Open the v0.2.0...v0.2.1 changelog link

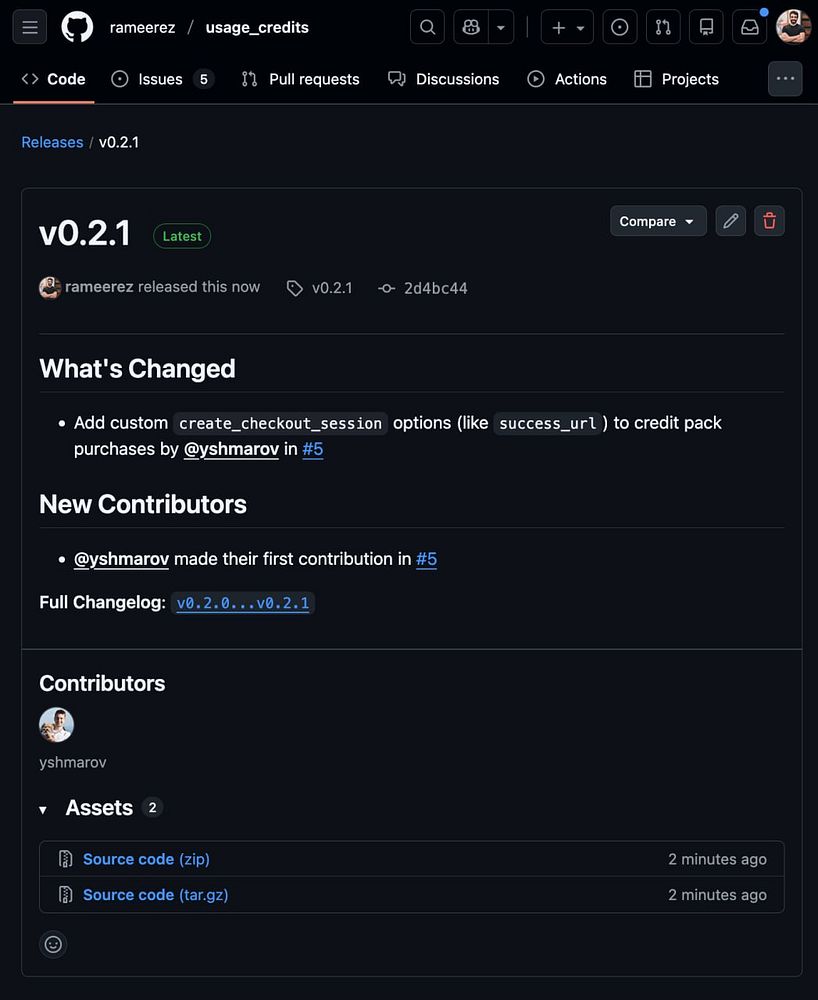coord(244,603)
